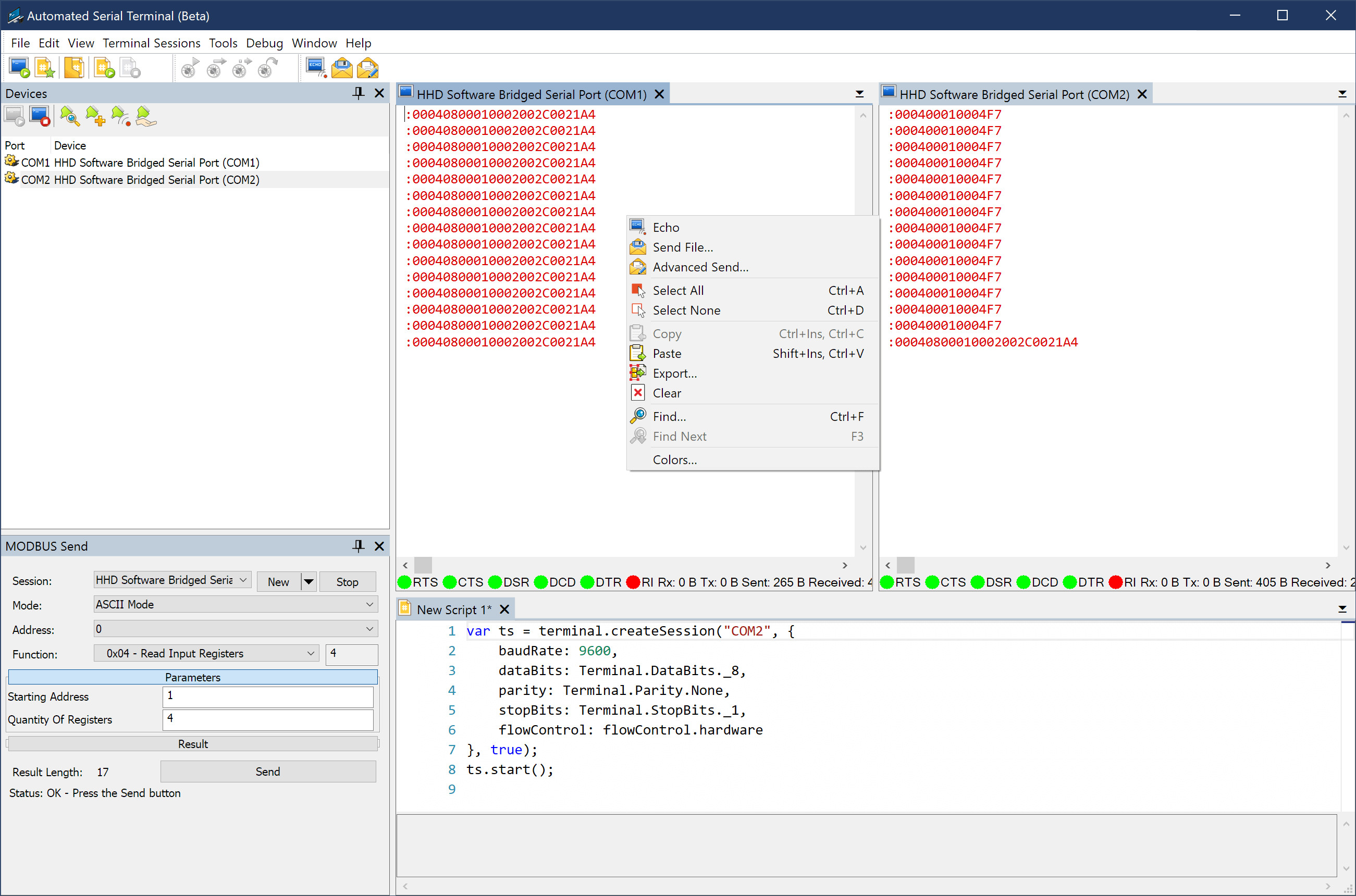Open the Function dropdown Read Input Registers

[x=206, y=654]
